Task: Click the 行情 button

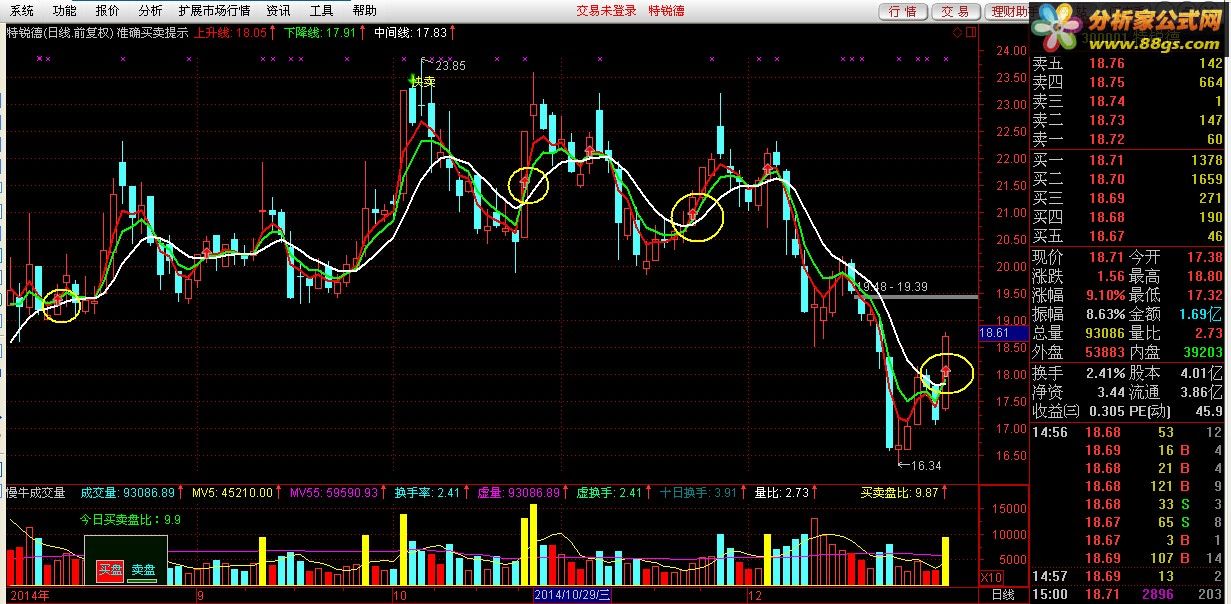Action: [x=902, y=12]
